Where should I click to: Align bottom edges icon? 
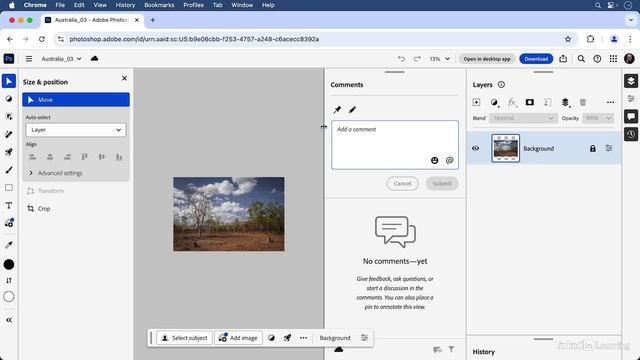tap(119, 157)
